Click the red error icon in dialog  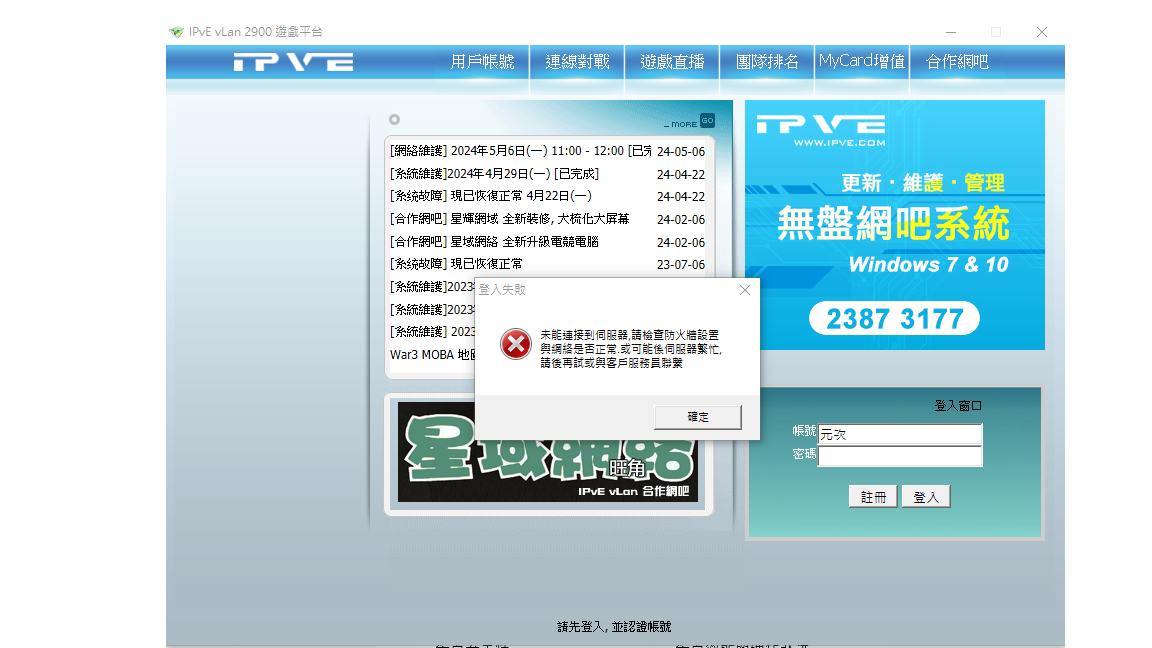pos(515,345)
